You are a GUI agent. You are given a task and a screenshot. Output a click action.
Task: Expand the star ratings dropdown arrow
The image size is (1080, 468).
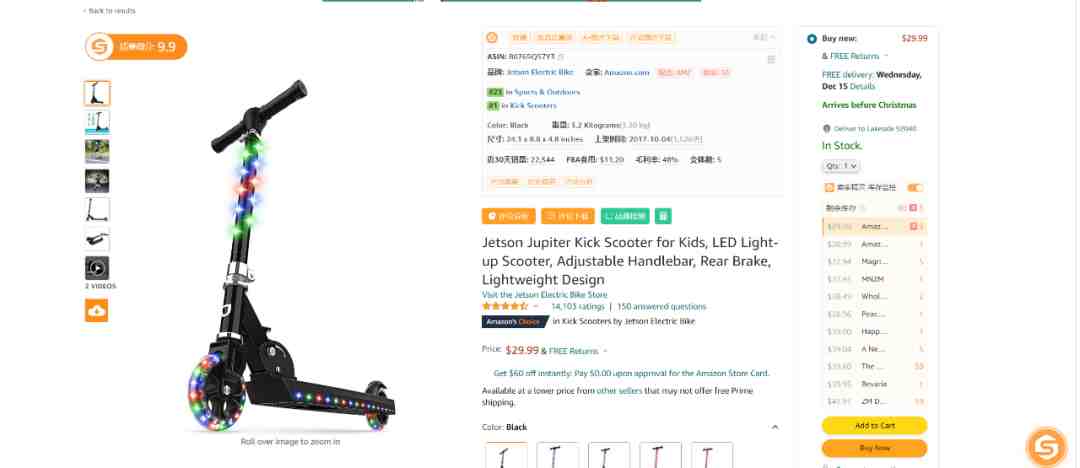pyautogui.click(x=535, y=307)
